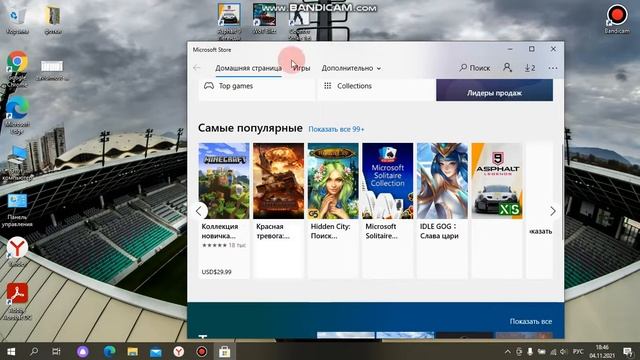Image resolution: width=640 pixels, height=360 pixels.
Task: Switch to the Игры tab
Action: [302, 68]
